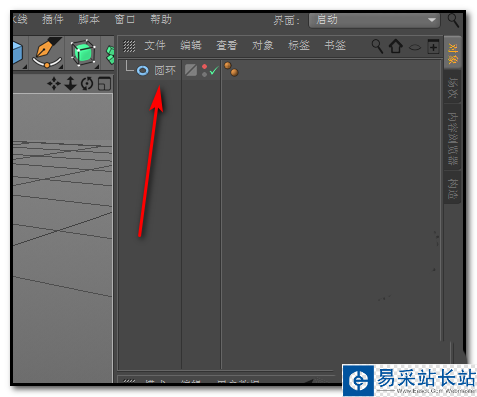The width and height of the screenshot is (477, 397).
Task: Click the new window plus icon
Action: pyautogui.click(x=433, y=46)
